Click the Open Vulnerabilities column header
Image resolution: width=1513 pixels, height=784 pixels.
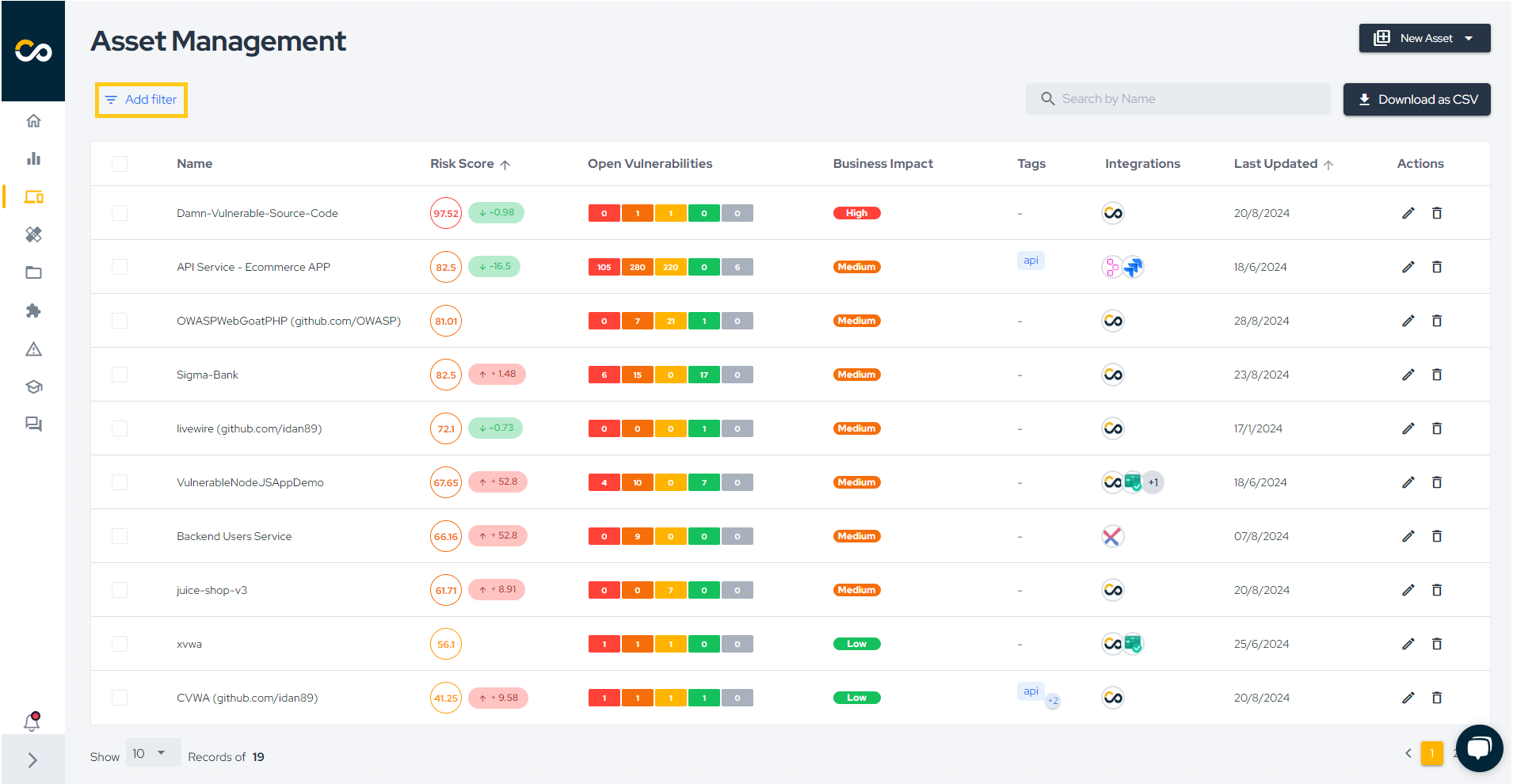coord(650,164)
